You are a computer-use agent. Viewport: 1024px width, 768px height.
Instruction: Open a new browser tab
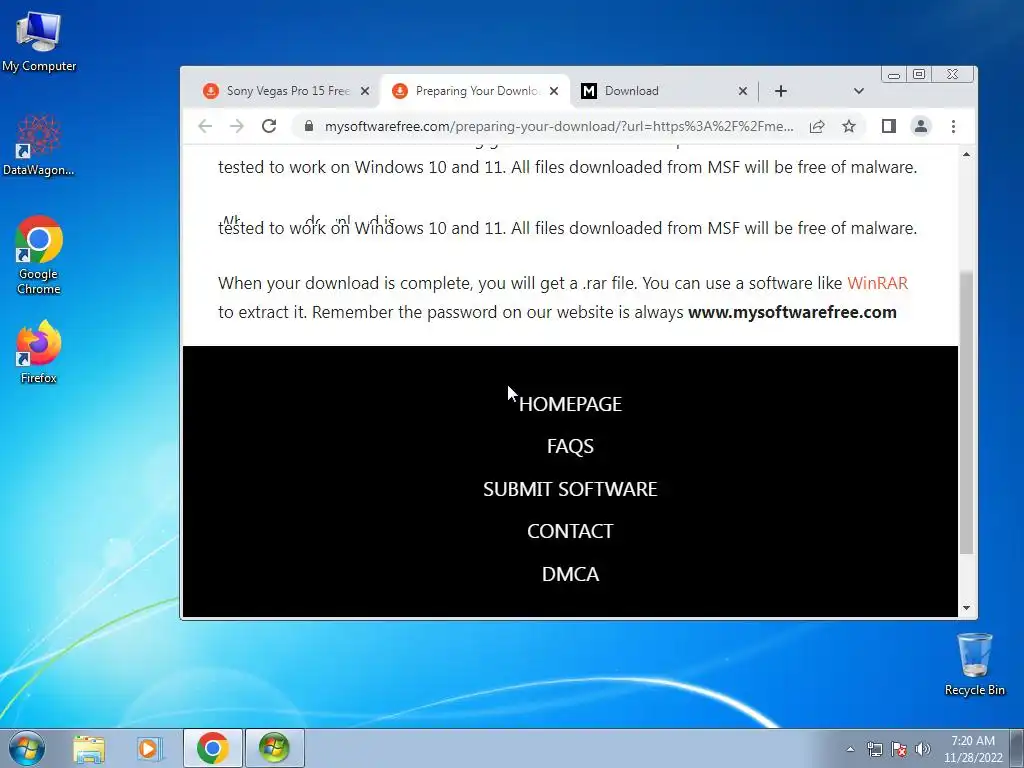781,91
